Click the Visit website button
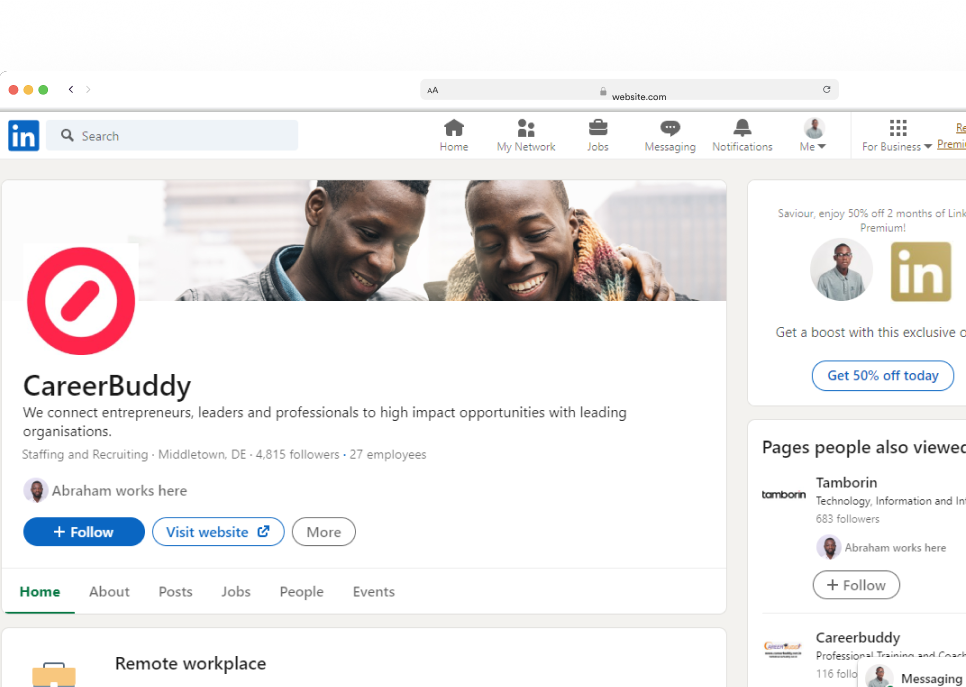Viewport: 966px width, 687px height. pos(218,532)
